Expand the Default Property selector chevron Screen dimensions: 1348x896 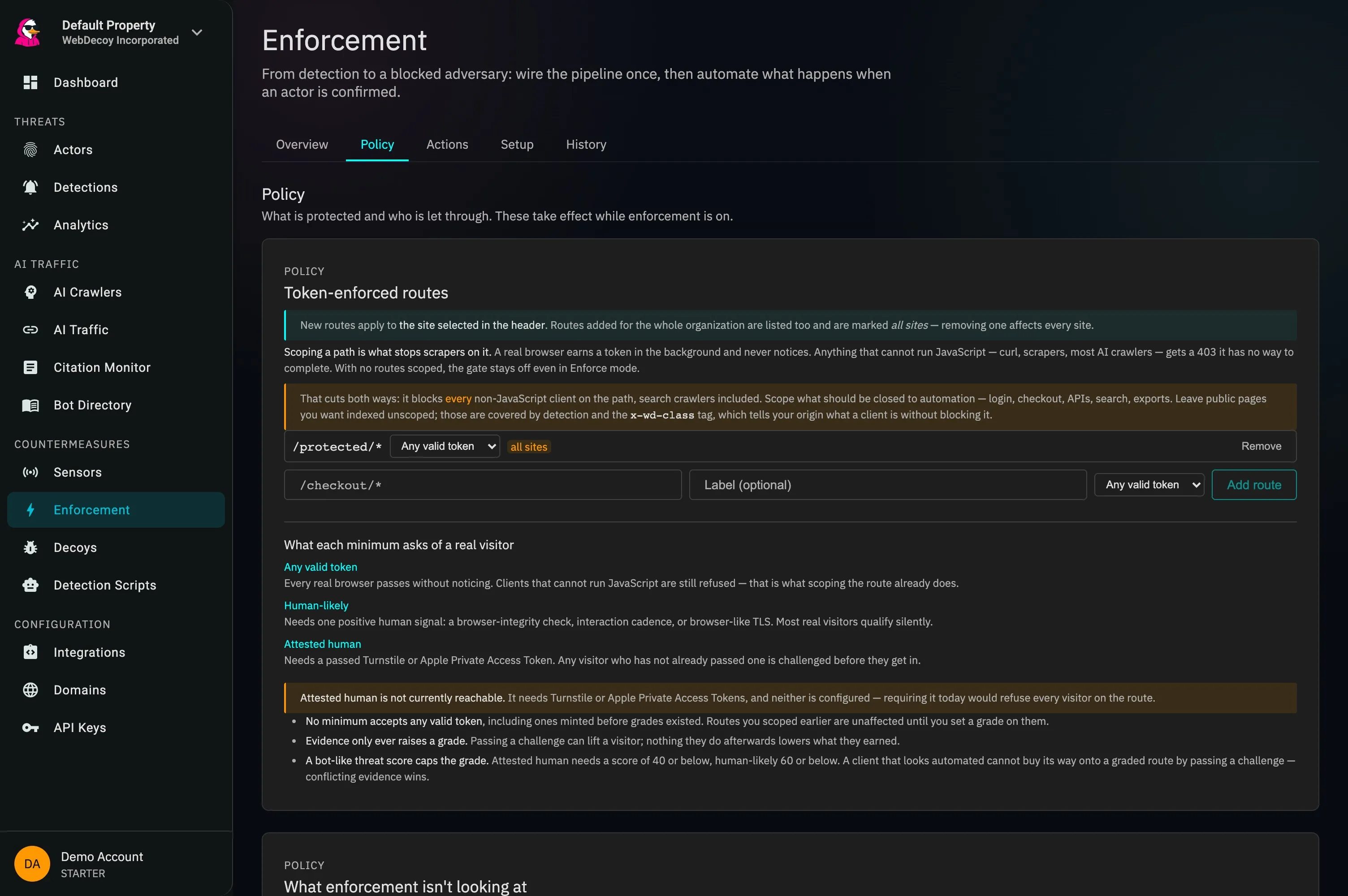pos(197,32)
